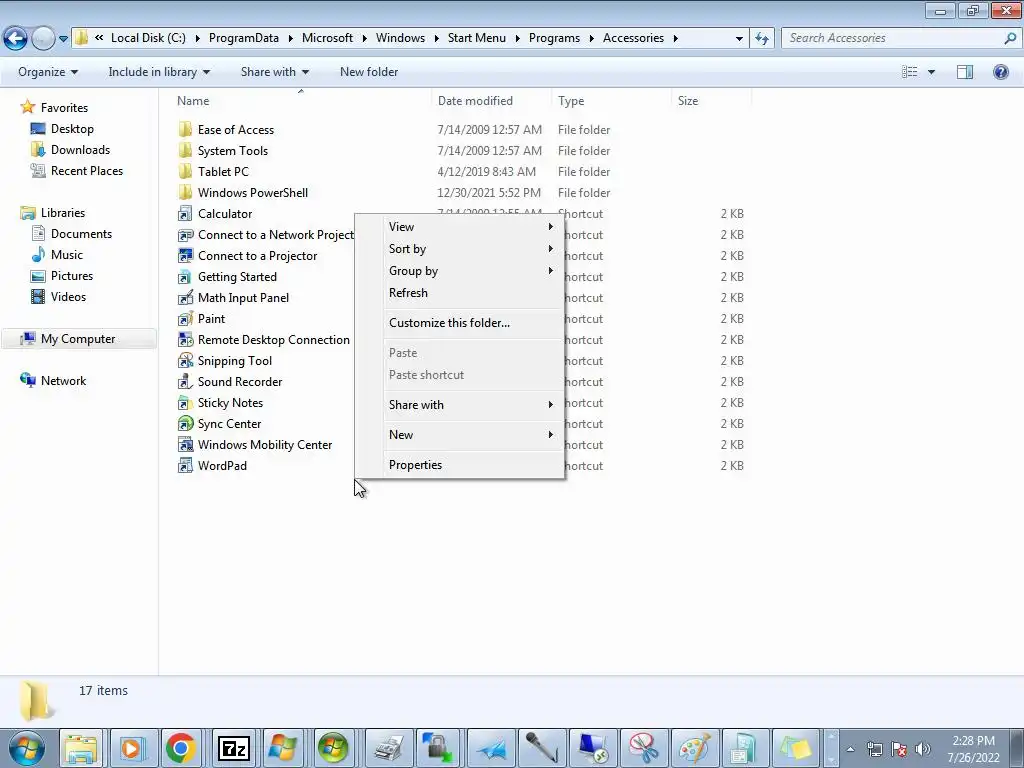
Task: Open the context menu's Share with submenu
Action: [472, 405]
